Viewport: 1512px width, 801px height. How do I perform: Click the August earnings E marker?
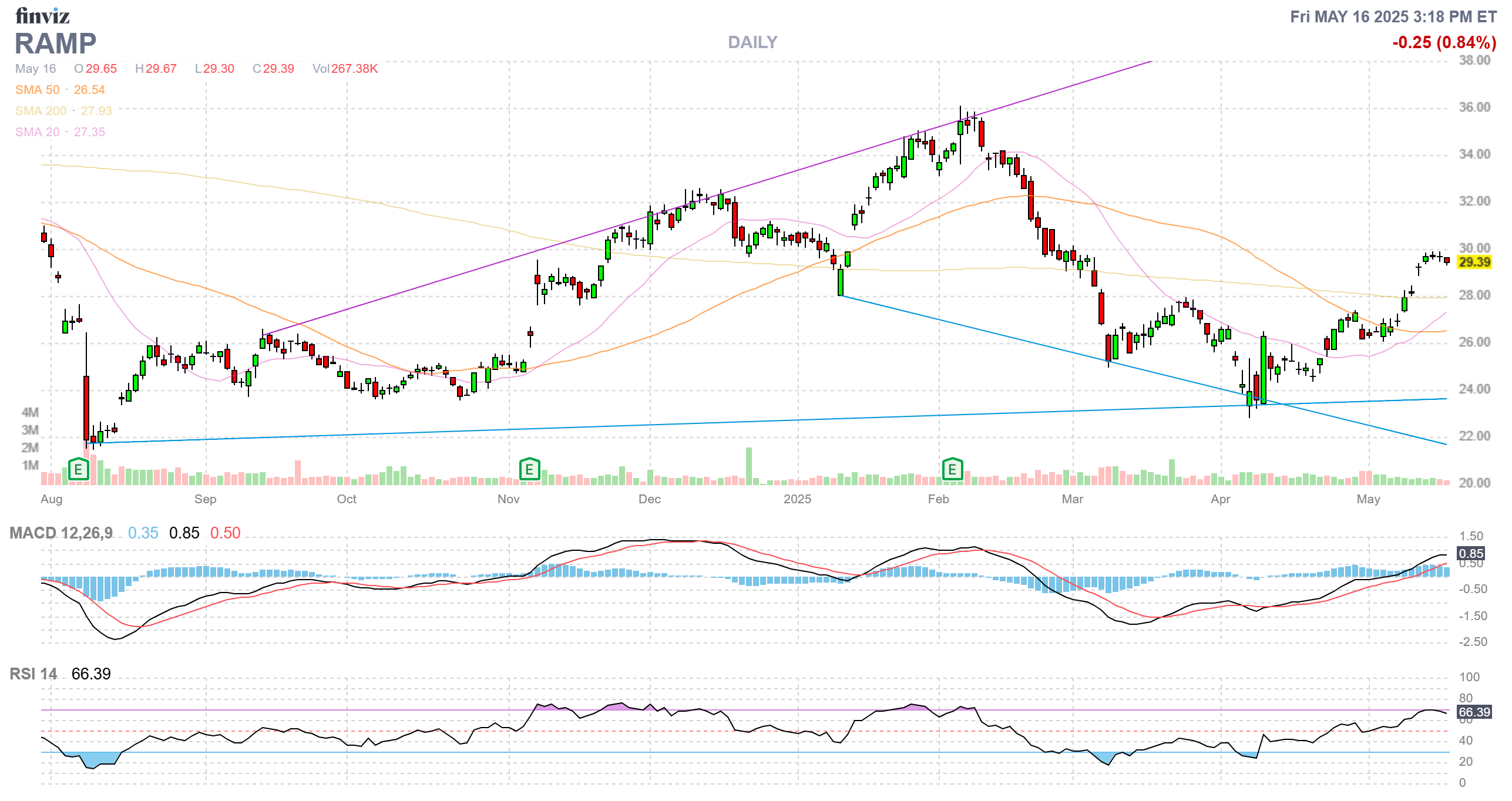tap(78, 469)
